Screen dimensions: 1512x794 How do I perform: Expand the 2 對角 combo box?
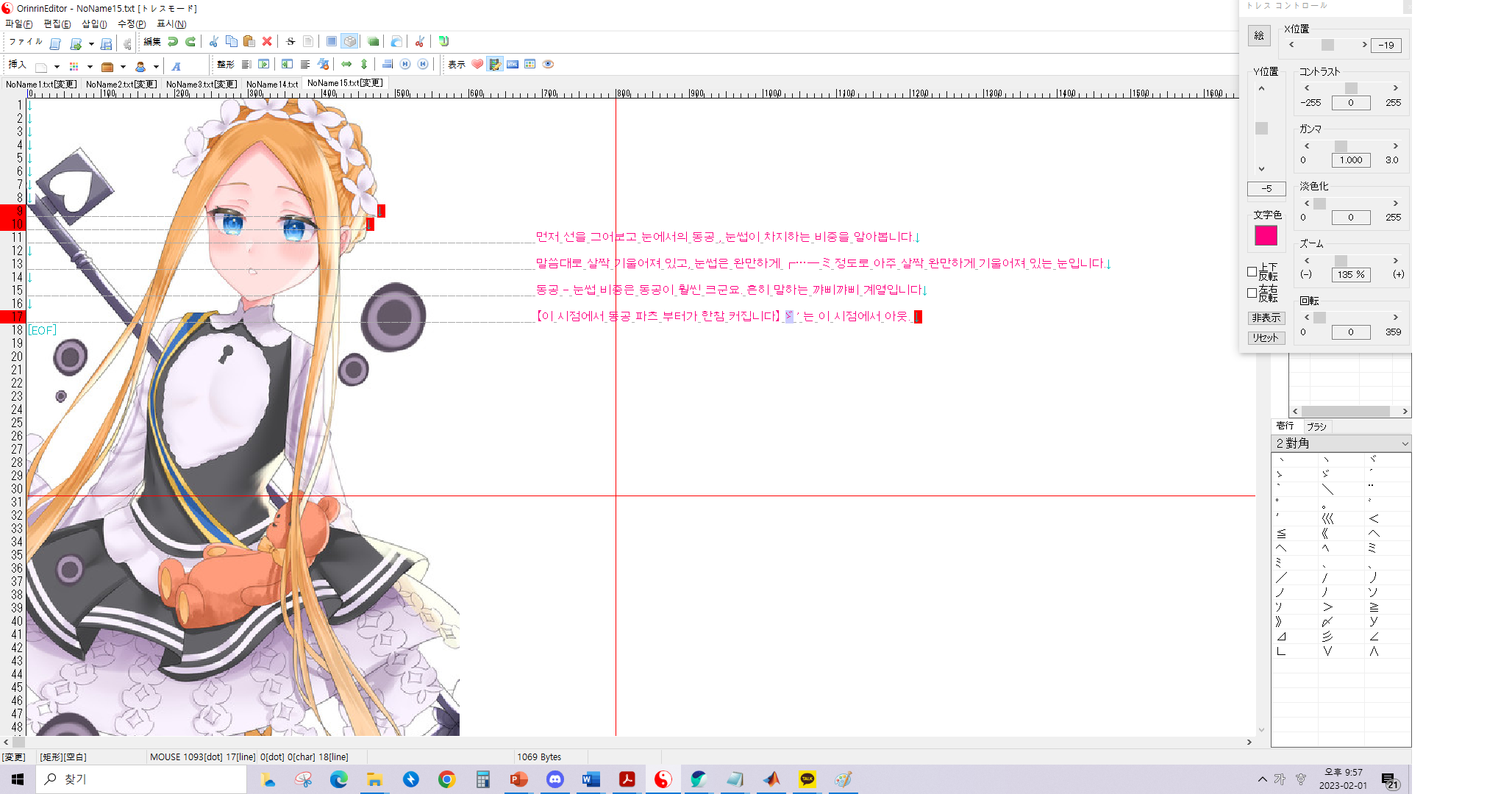(1404, 443)
